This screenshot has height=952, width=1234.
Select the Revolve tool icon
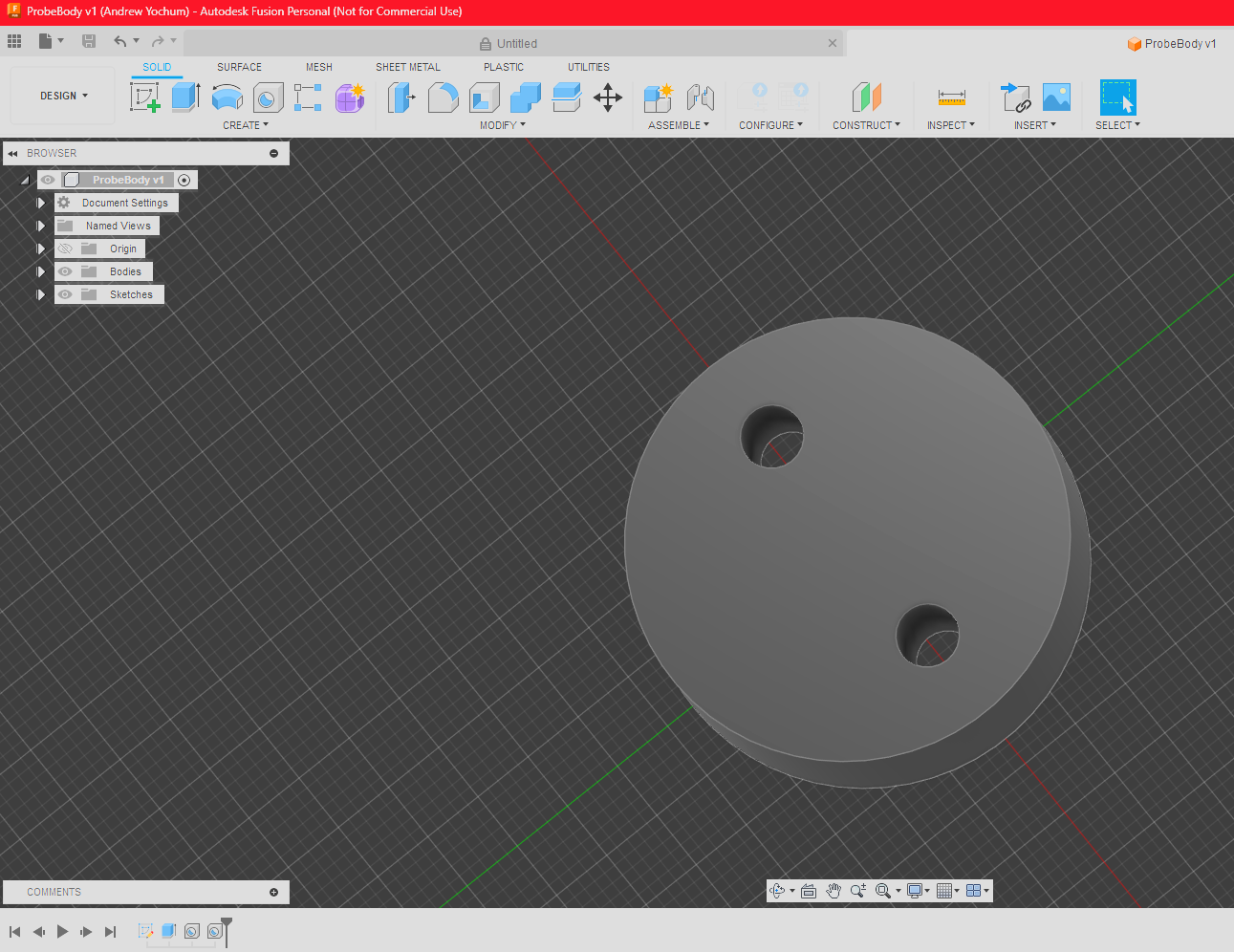coord(227,97)
